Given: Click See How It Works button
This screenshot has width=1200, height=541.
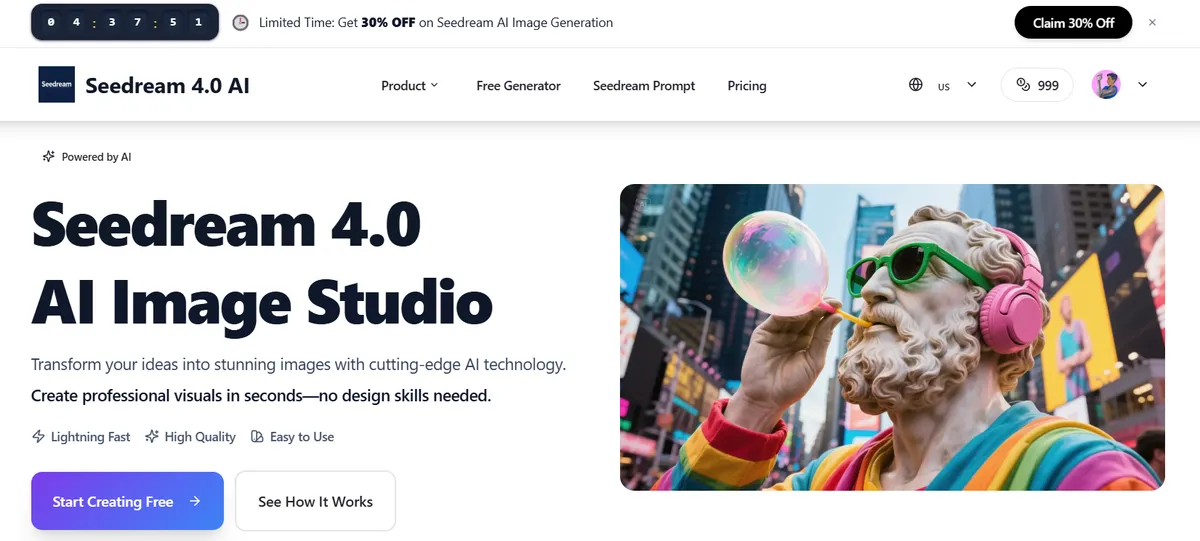Looking at the screenshot, I should pyautogui.click(x=315, y=501).
